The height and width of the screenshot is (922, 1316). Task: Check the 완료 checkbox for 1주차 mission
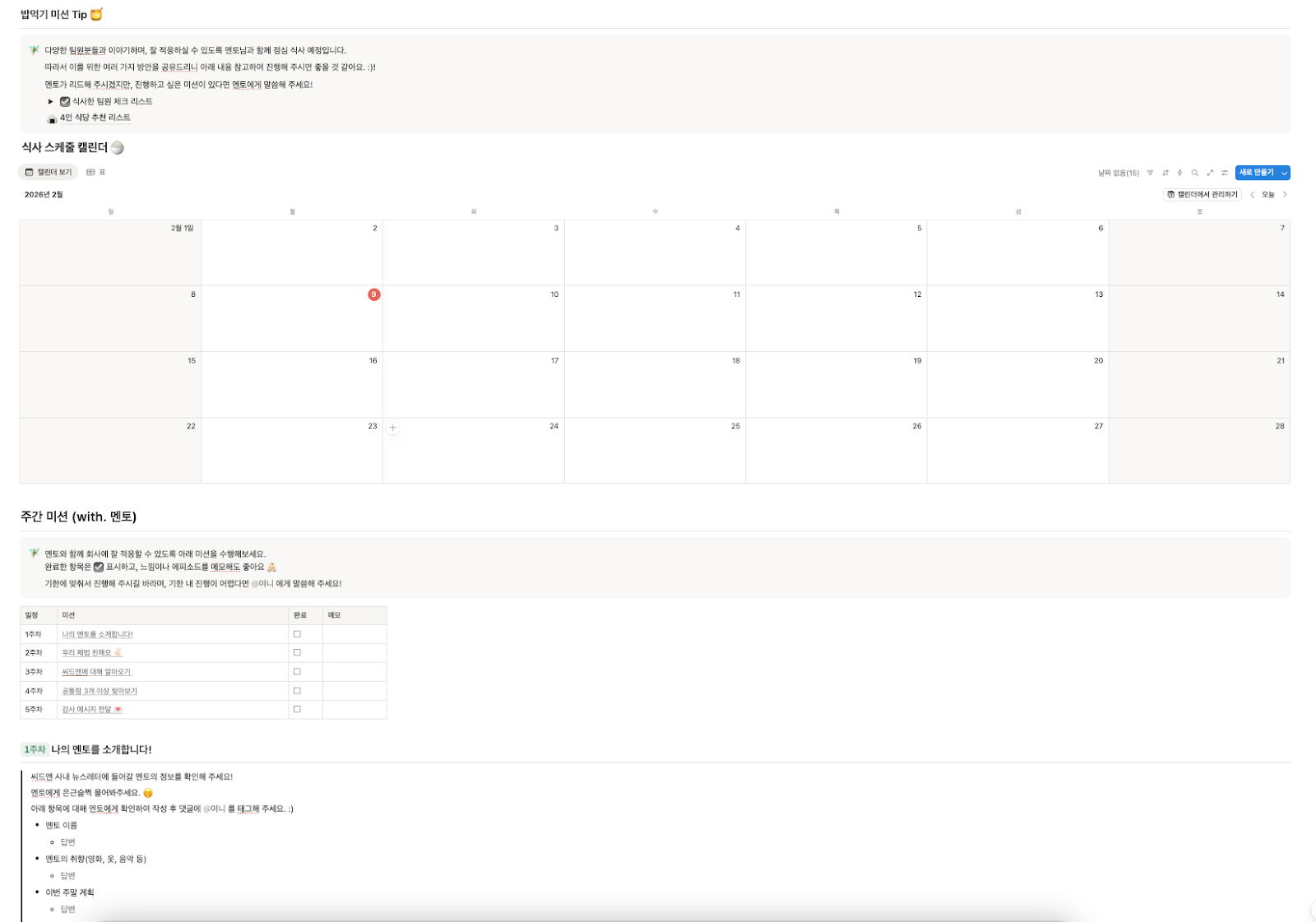point(297,633)
